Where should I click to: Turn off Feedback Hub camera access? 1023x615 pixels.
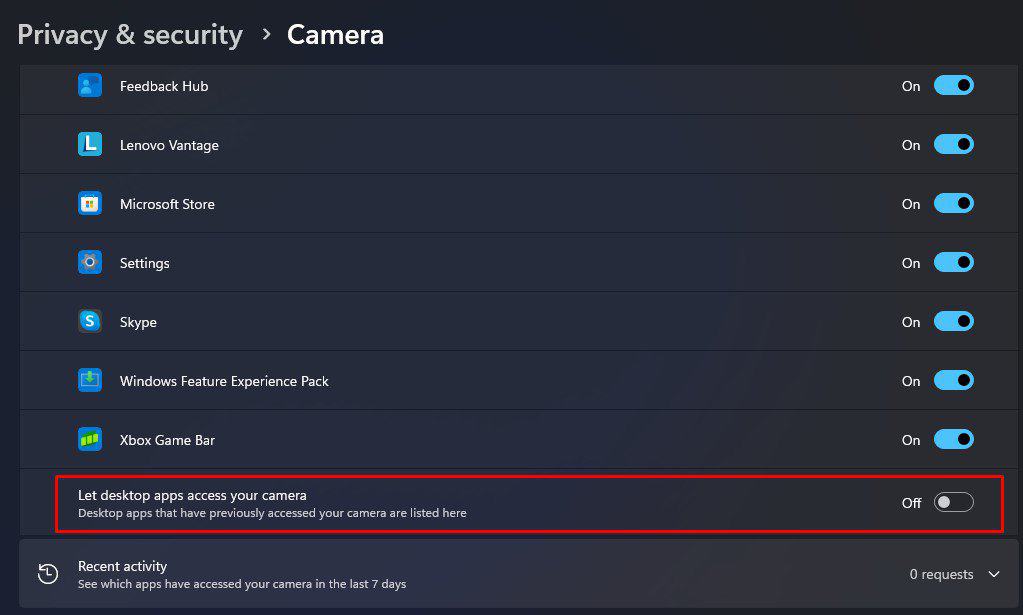click(953, 86)
